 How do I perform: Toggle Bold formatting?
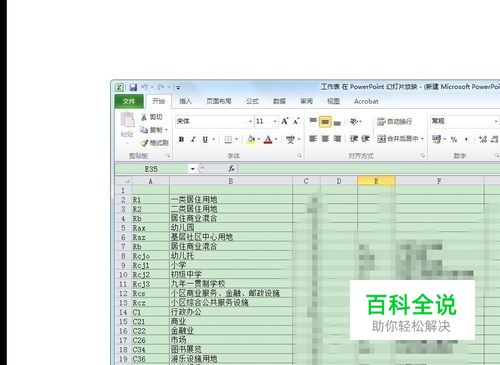(x=181, y=139)
